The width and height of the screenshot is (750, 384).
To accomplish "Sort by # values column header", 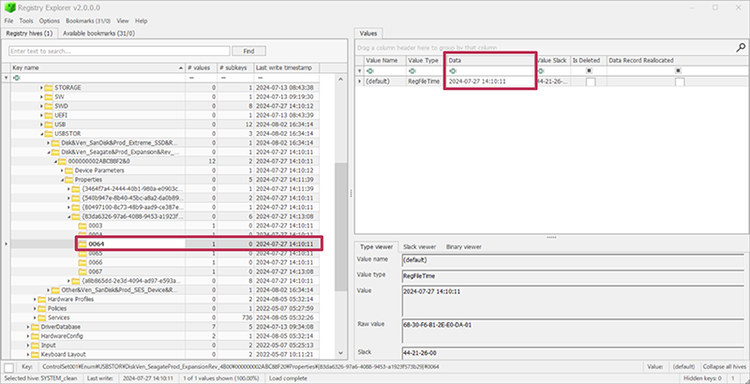I will pyautogui.click(x=201, y=68).
